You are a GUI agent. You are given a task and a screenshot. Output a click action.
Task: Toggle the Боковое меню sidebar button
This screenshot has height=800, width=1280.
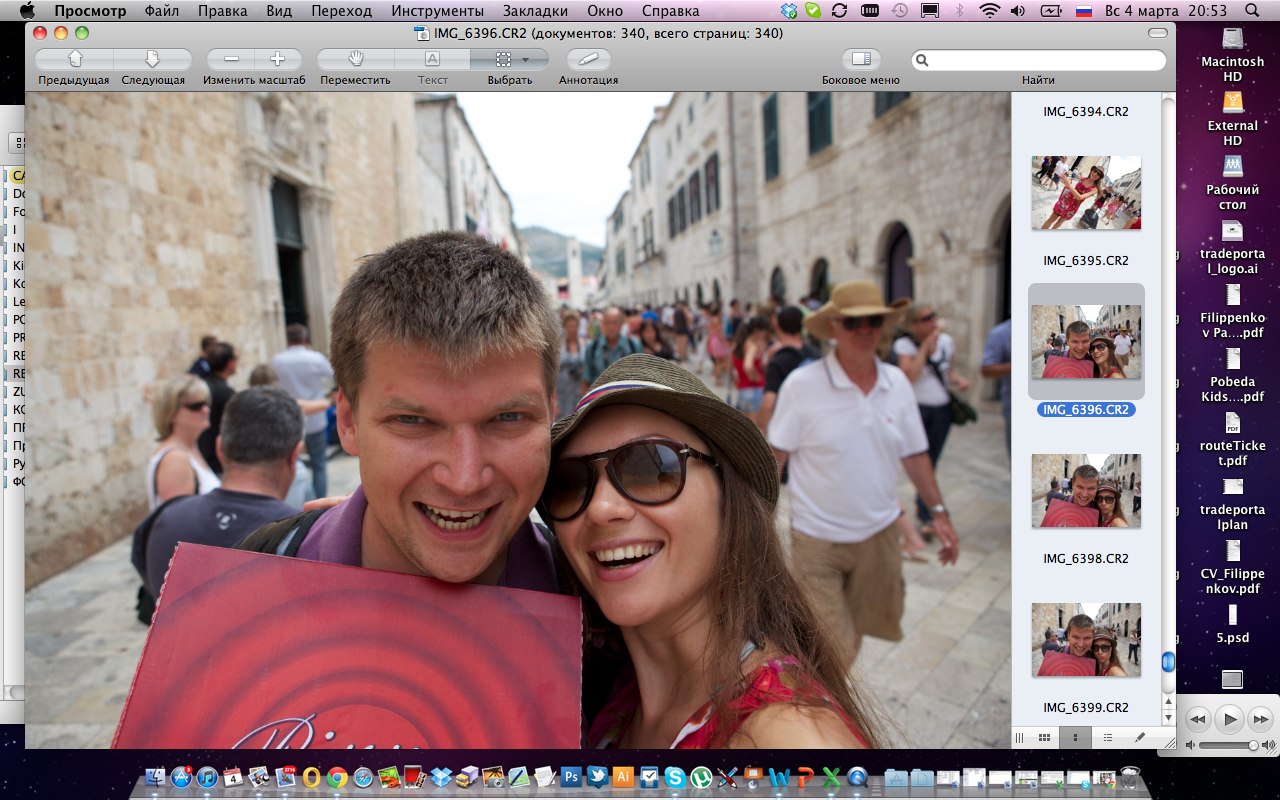tap(860, 60)
